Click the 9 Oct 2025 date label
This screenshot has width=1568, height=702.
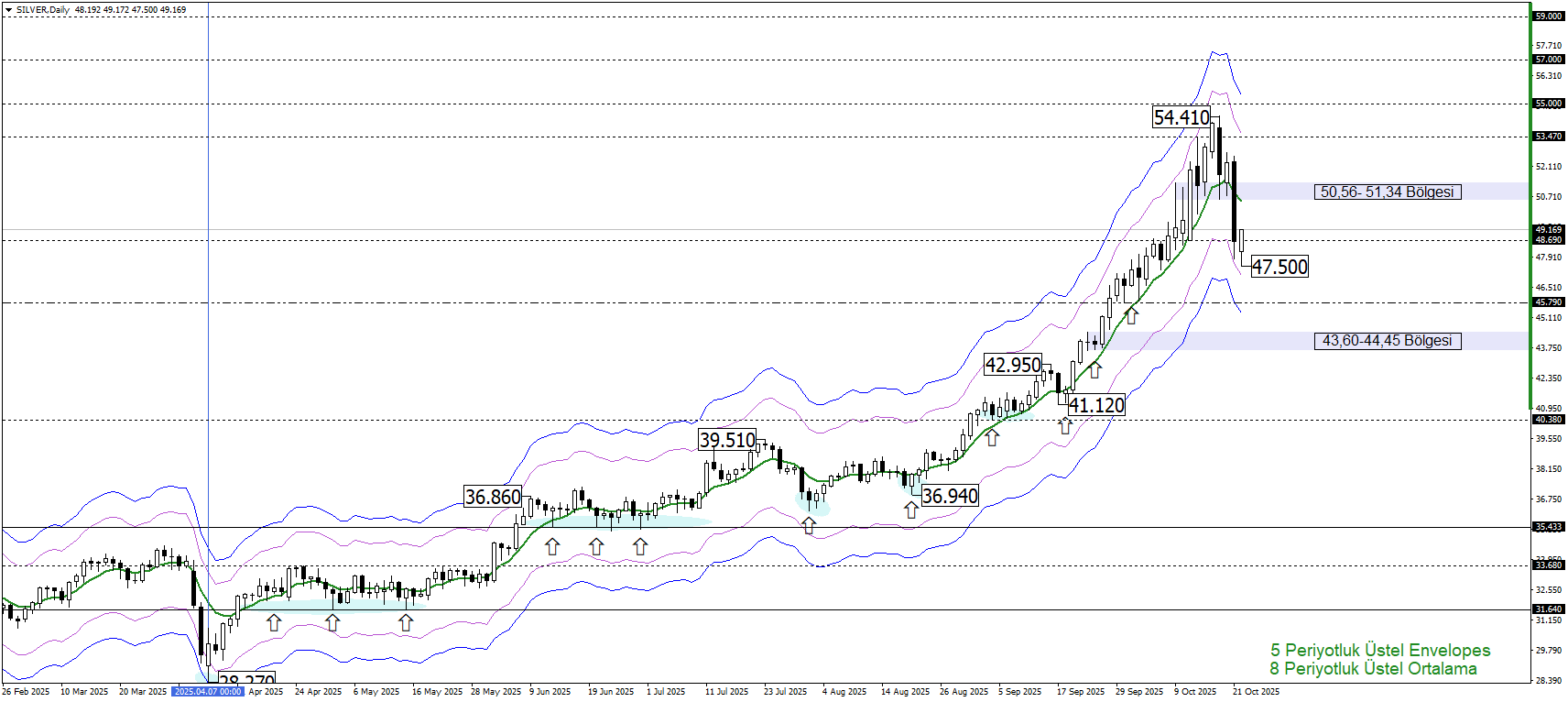1195,692
